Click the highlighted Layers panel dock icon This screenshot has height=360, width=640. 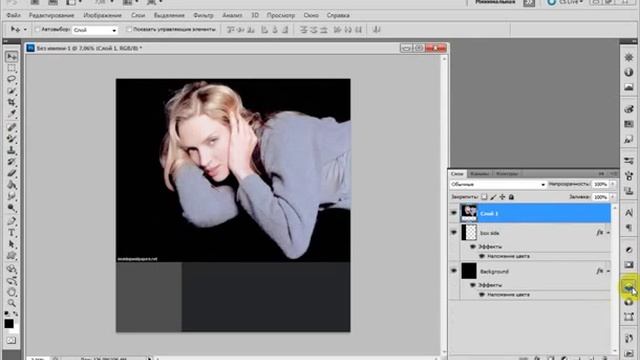pos(629,287)
